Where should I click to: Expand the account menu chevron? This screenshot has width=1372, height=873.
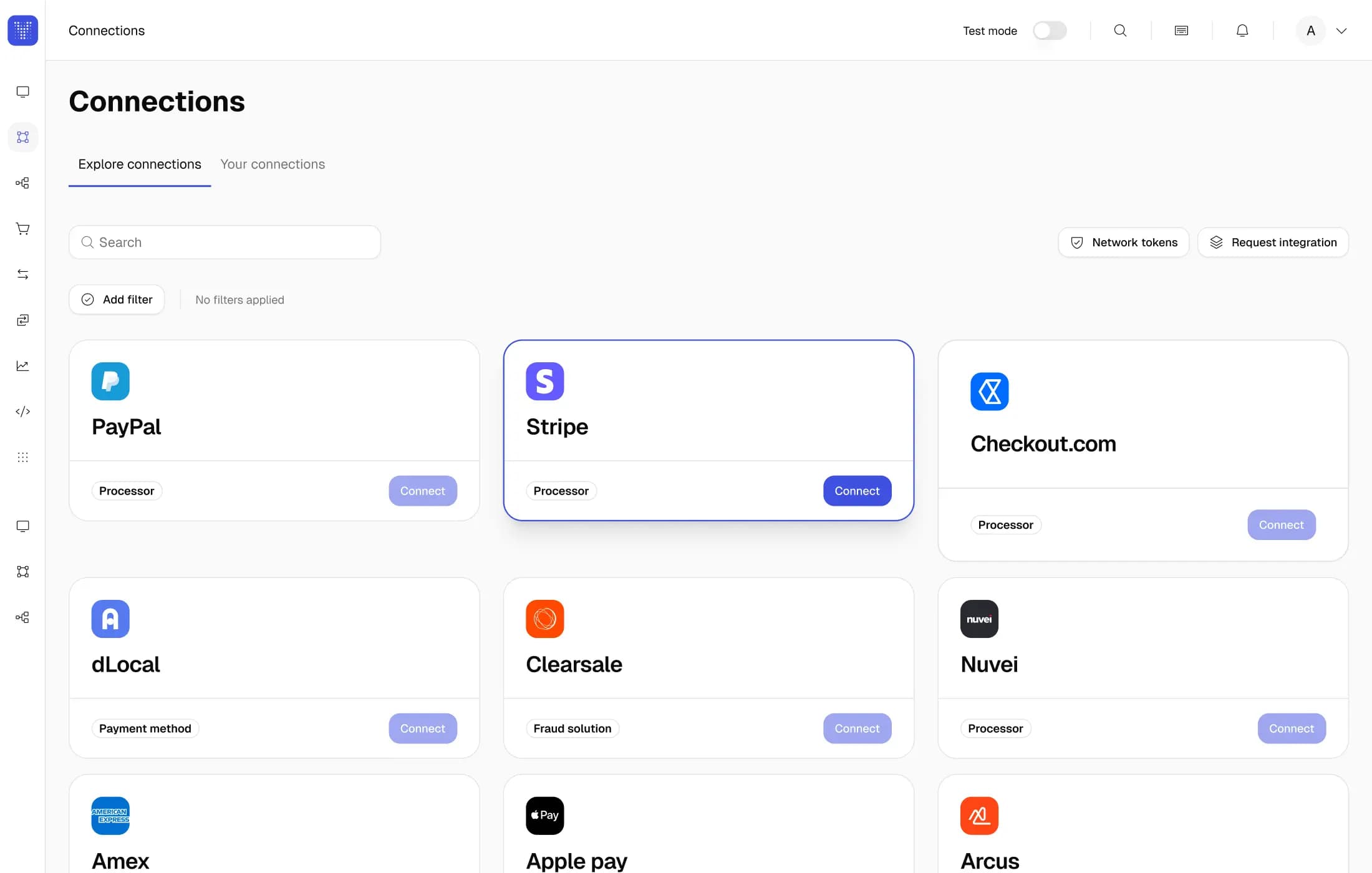(x=1341, y=31)
